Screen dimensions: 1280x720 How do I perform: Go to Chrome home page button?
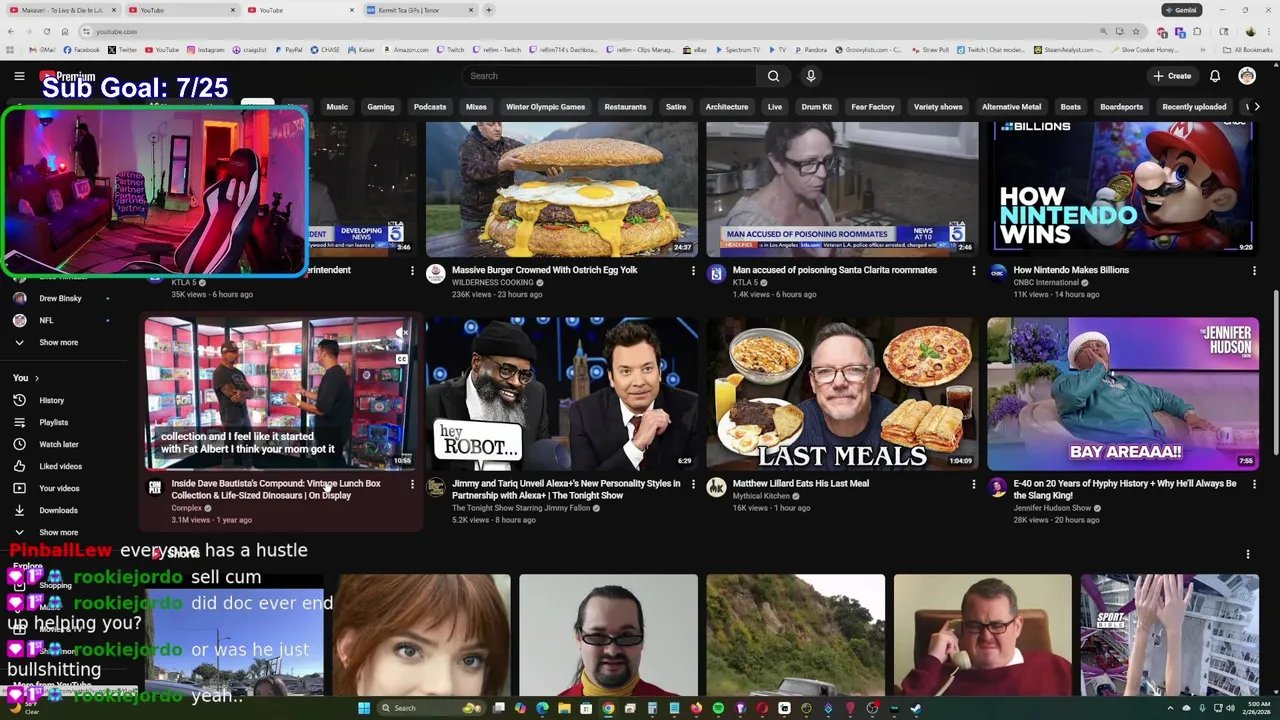(64, 31)
